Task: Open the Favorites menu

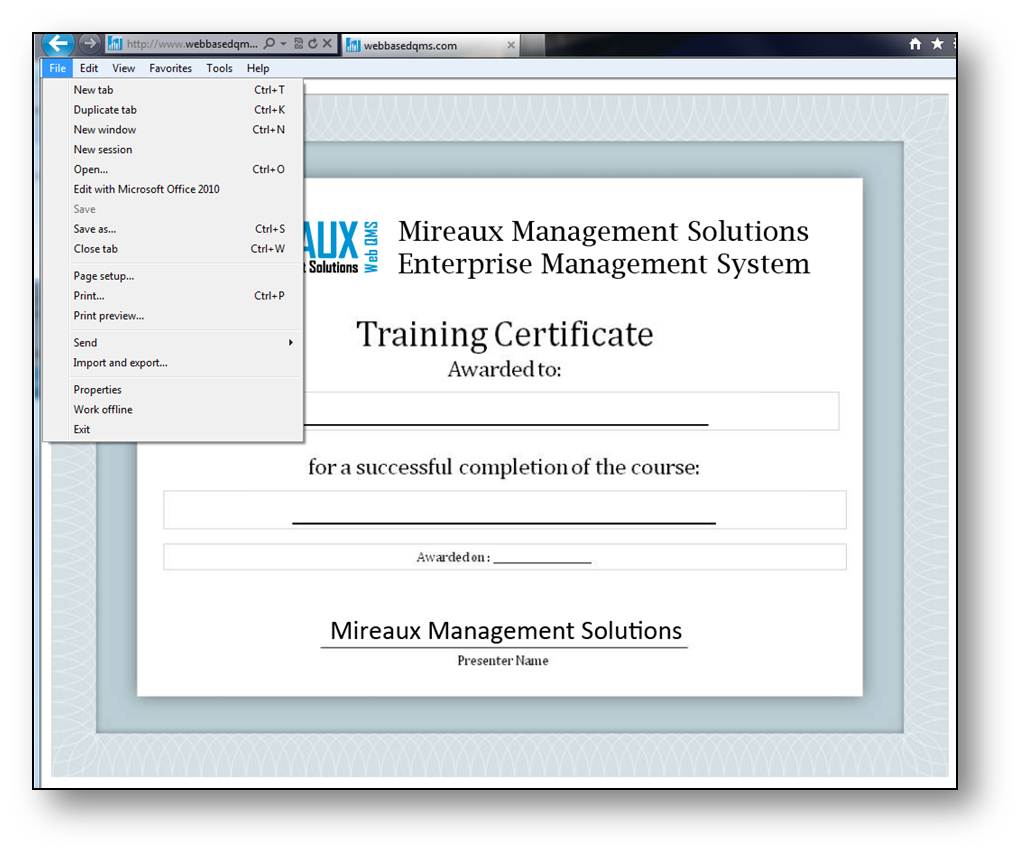Action: pyautogui.click(x=170, y=68)
